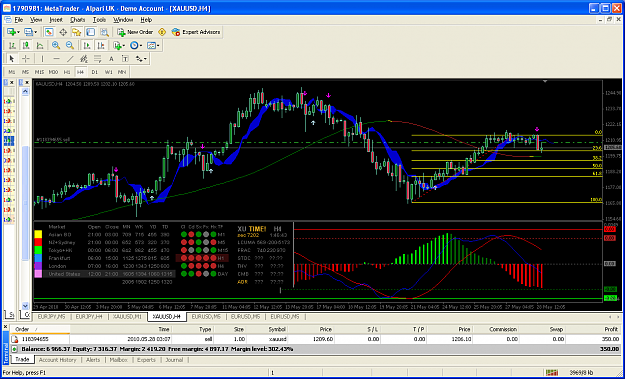The height and width of the screenshot is (379, 625).
Task: Choose the trendline drawing tool
Action: click(x=70, y=59)
